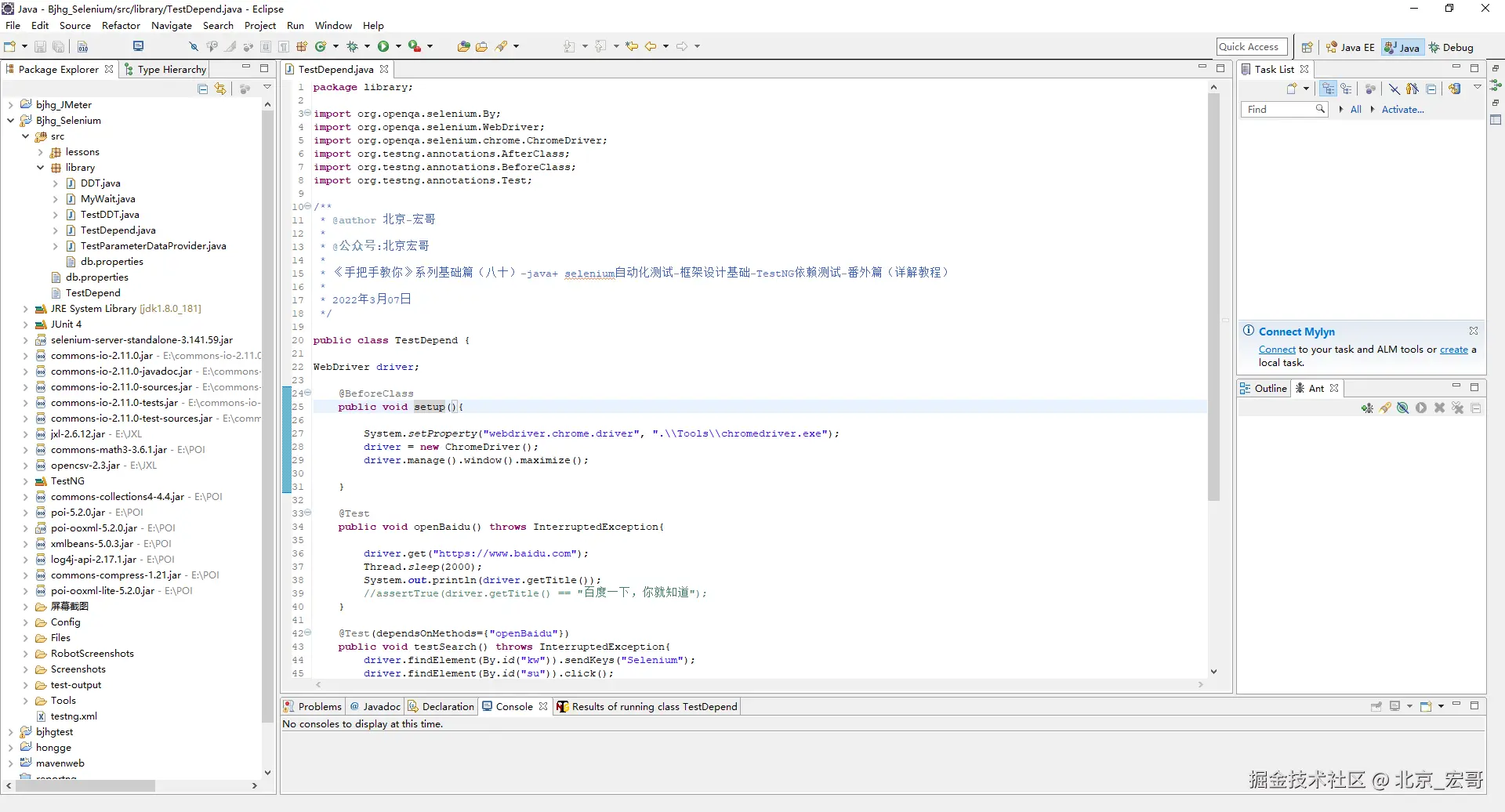Open the Navigate menu
1505x812 pixels.
point(172,25)
